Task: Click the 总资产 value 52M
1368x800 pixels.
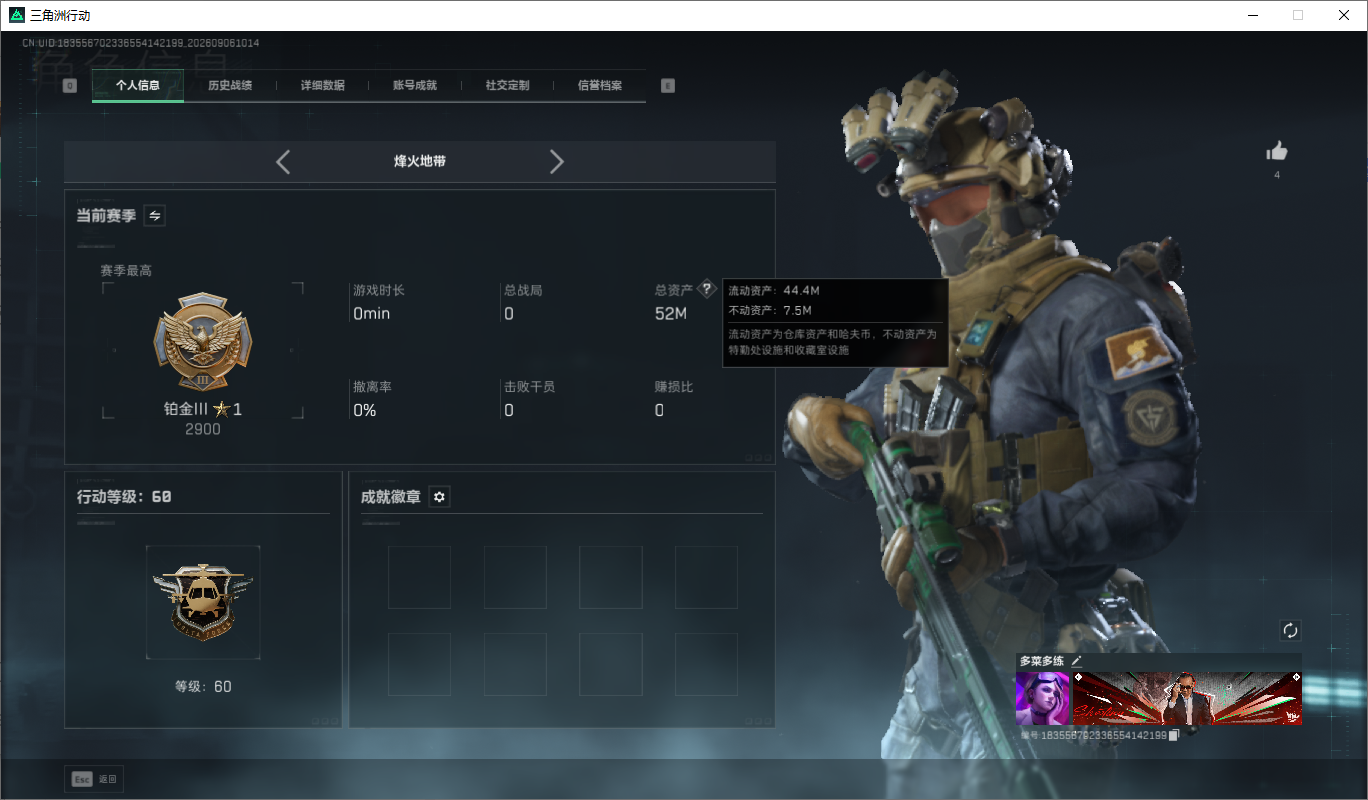Action: tap(671, 314)
